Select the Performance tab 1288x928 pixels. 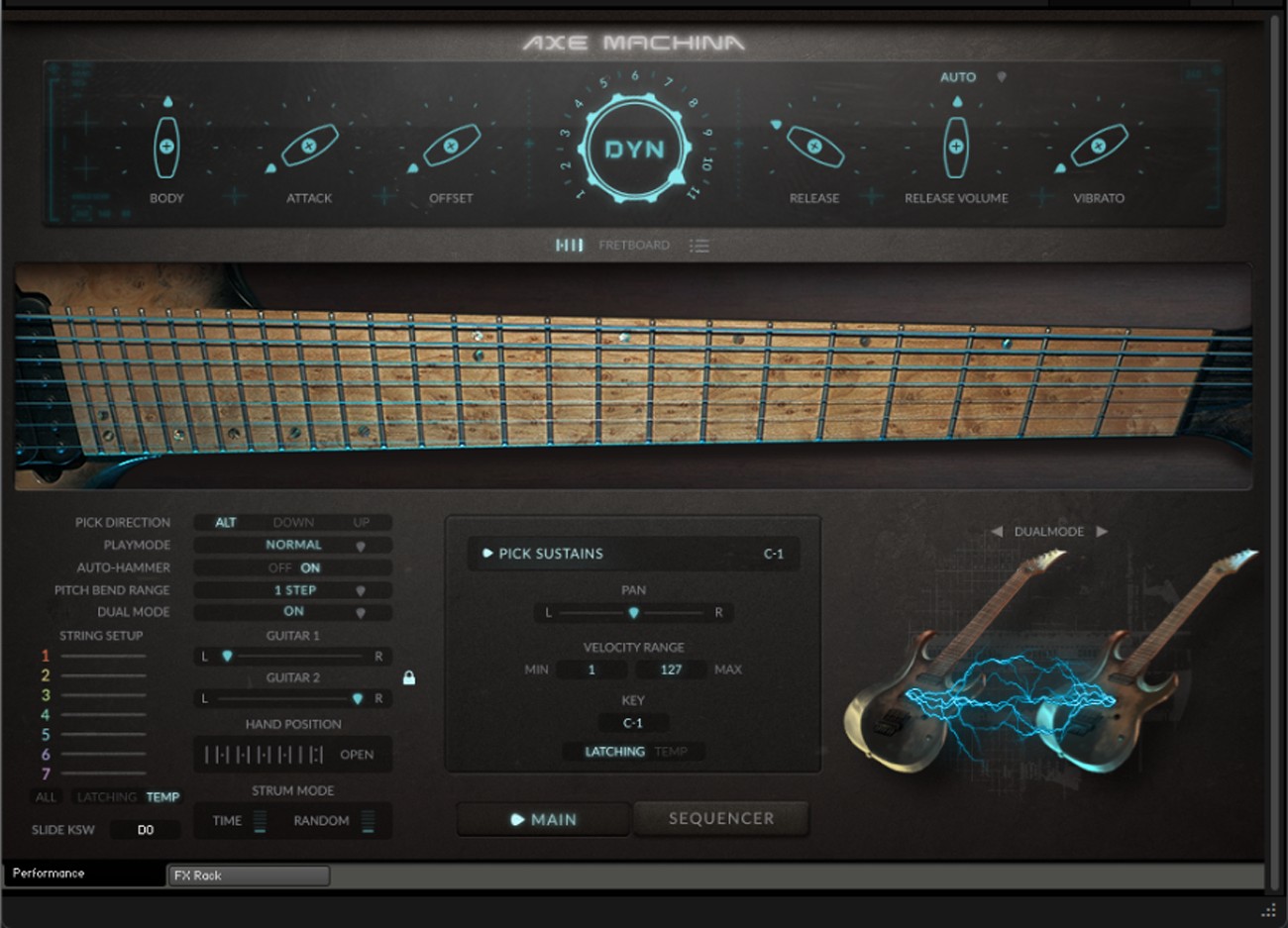click(x=48, y=874)
